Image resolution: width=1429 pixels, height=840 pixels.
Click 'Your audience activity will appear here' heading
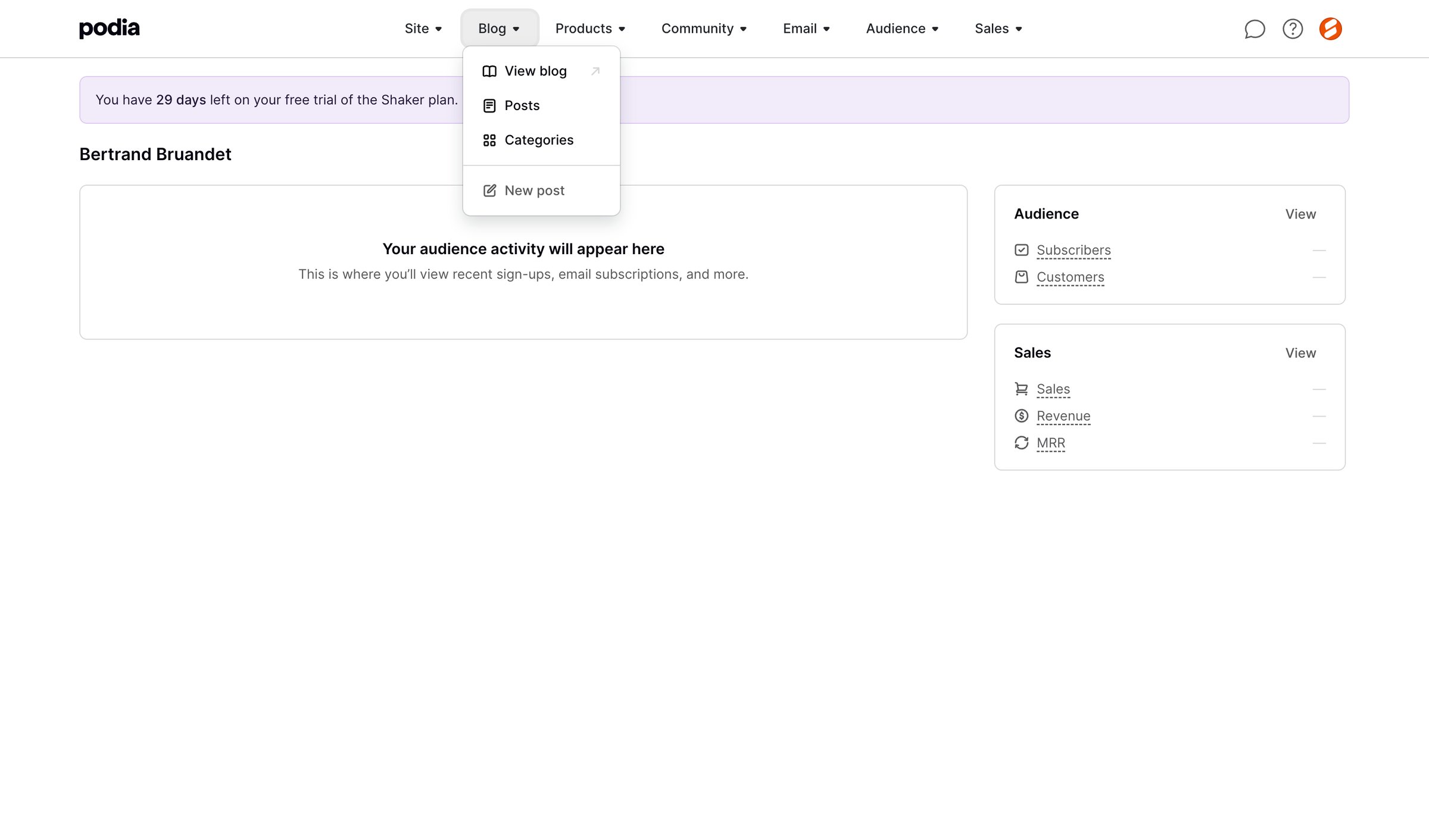(523, 249)
